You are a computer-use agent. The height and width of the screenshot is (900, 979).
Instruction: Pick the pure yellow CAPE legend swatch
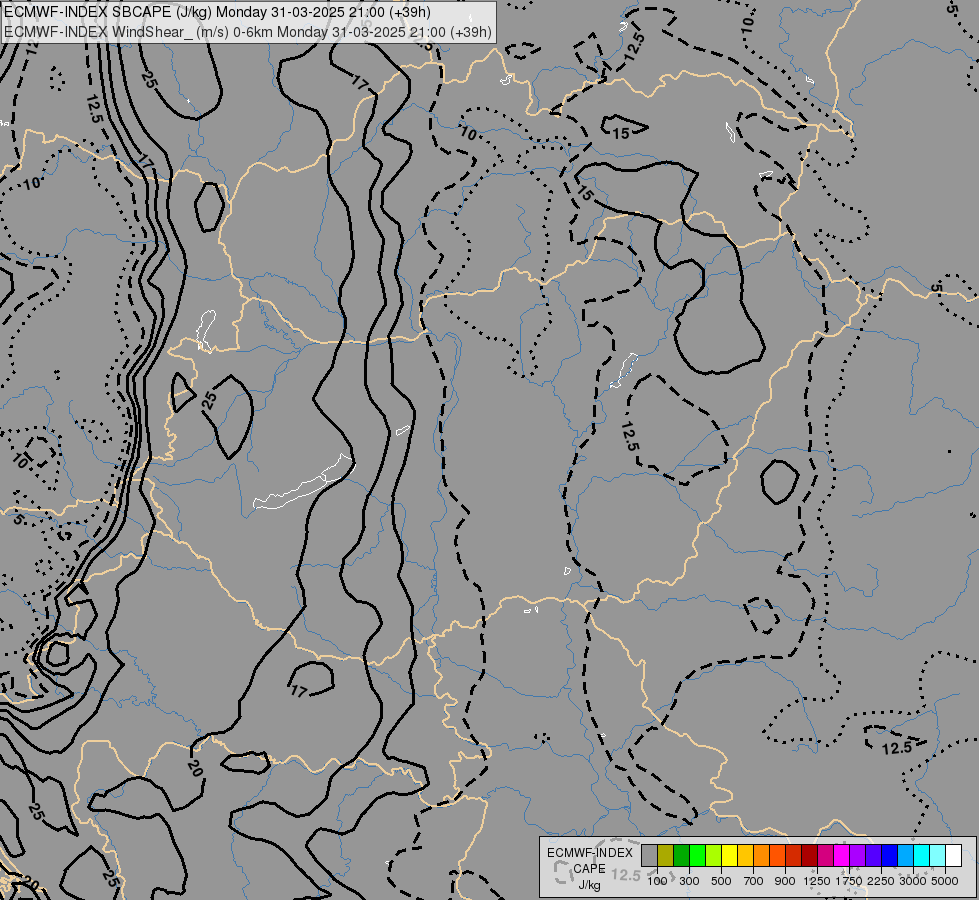click(x=729, y=855)
